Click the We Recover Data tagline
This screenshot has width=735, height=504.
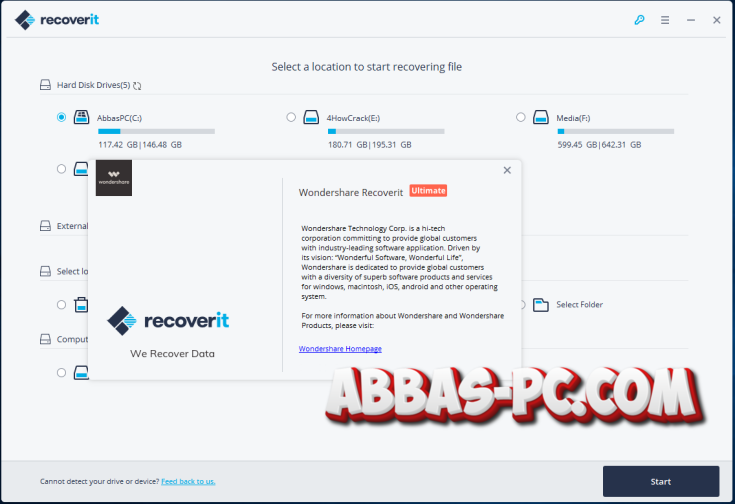(172, 354)
